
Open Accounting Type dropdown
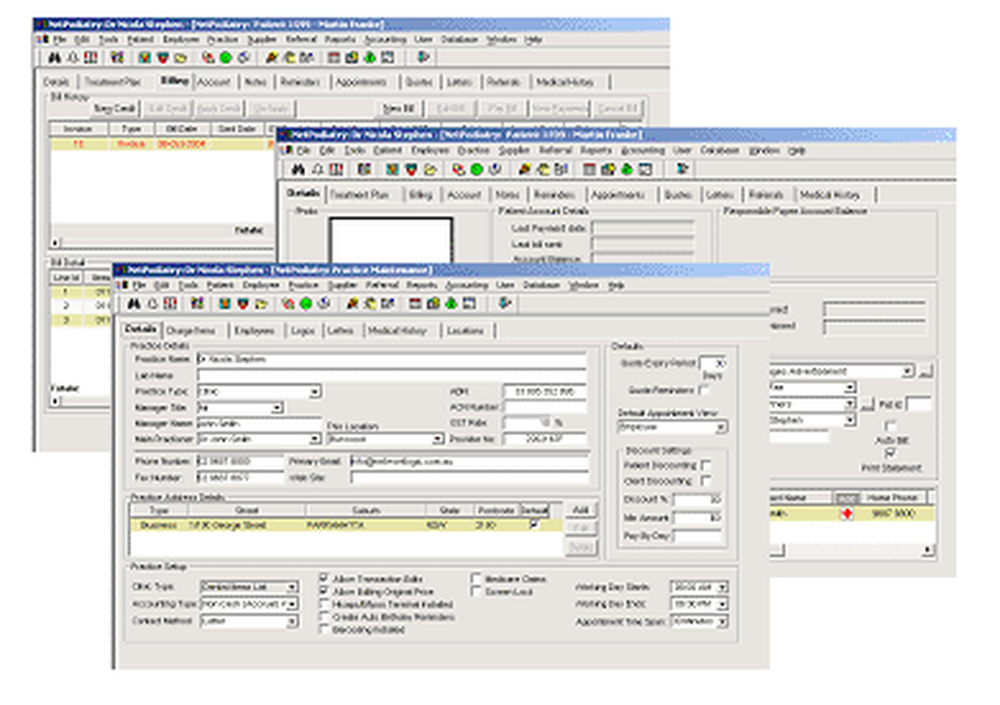(292, 604)
